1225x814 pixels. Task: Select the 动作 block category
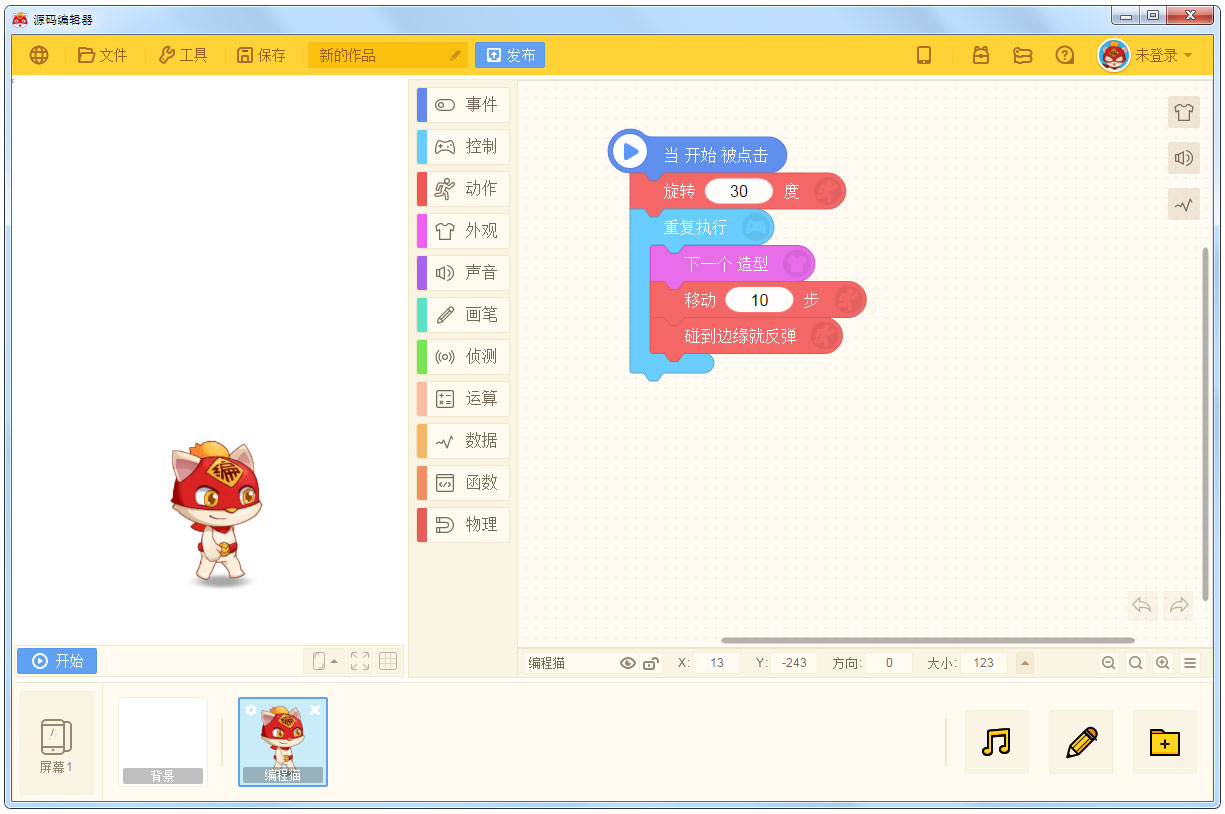463,189
